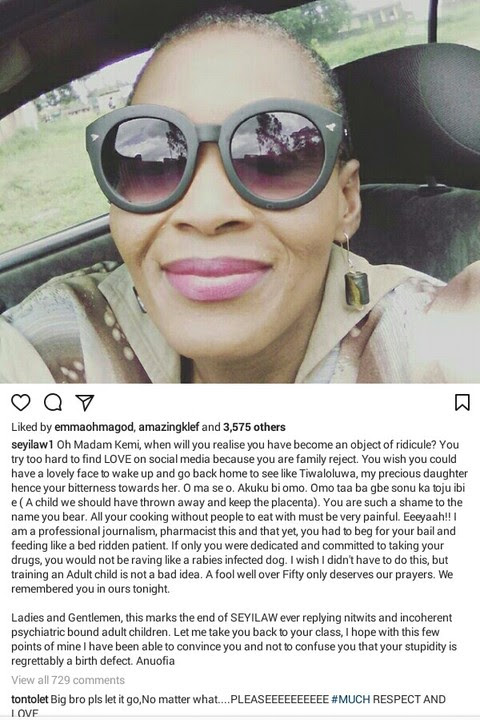The width and height of the screenshot is (480, 720).
Task: Click the 'Ladies and Gentlemen' caption paragraph
Action: click(234, 639)
